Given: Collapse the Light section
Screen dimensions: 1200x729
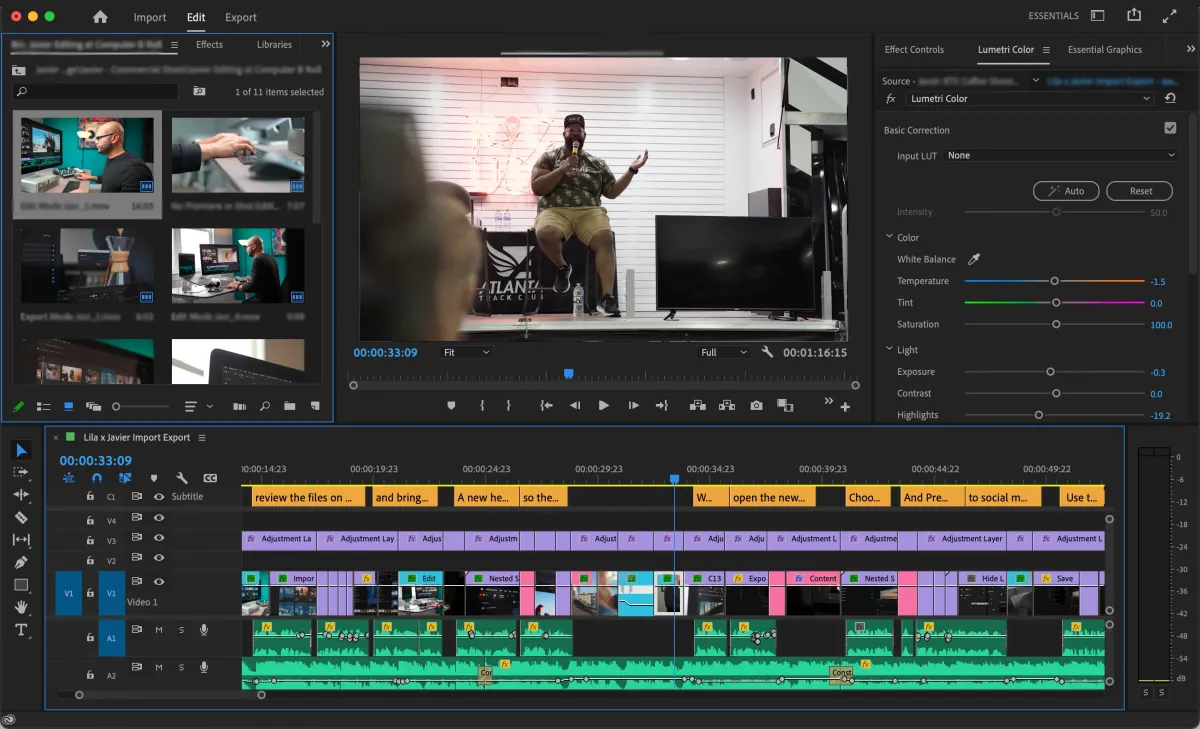Looking at the screenshot, I should [x=889, y=350].
